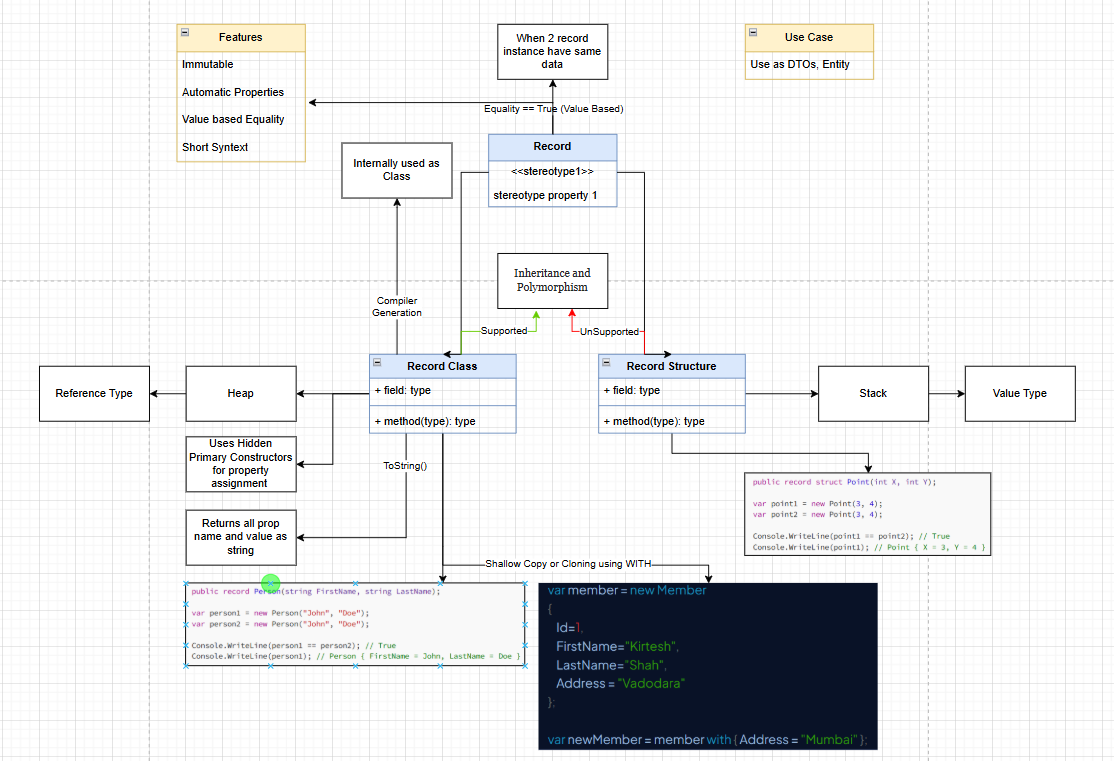The width and height of the screenshot is (1114, 761).
Task: Select the Heap box
Action: tap(241, 393)
